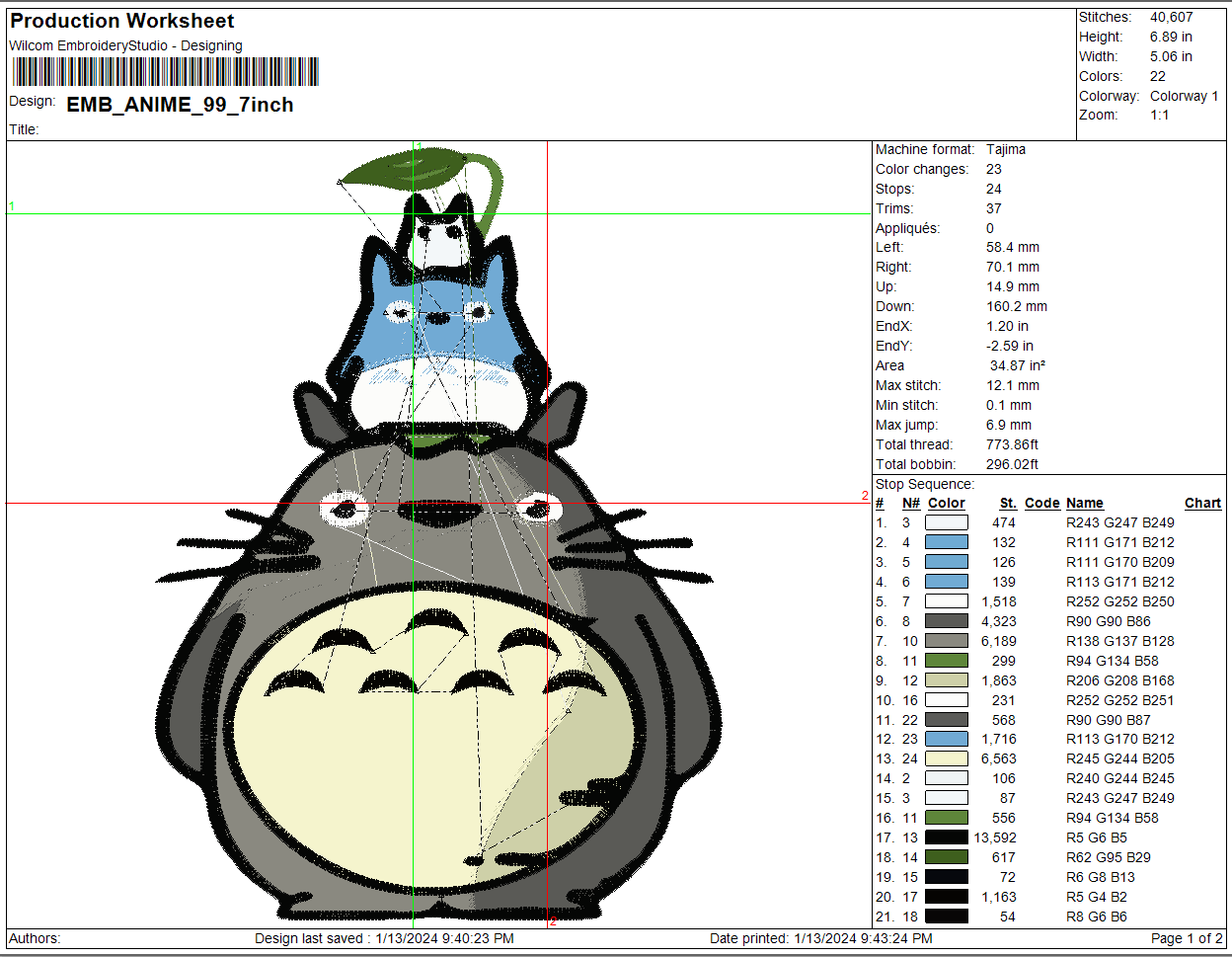Click the Code column header

pyautogui.click(x=1041, y=503)
